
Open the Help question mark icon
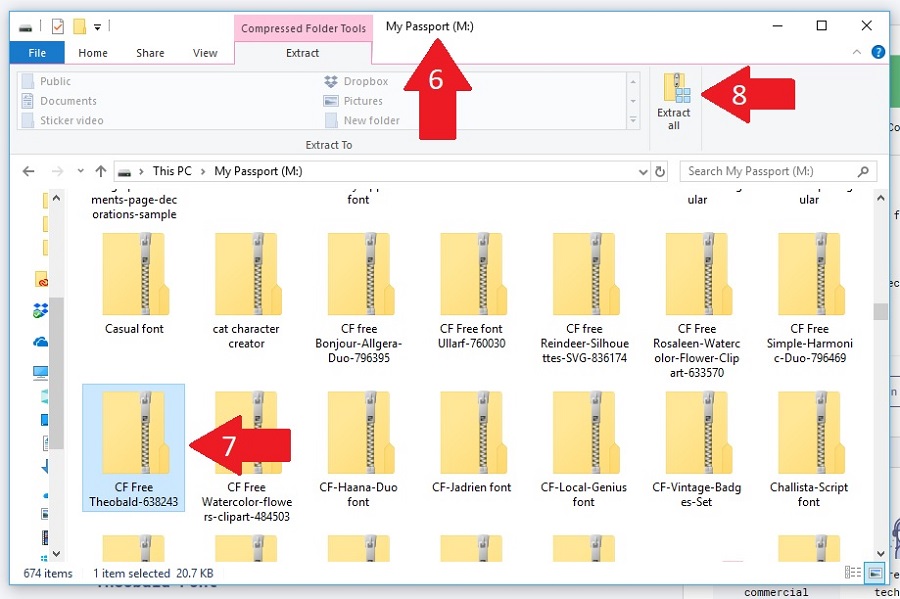(878, 53)
